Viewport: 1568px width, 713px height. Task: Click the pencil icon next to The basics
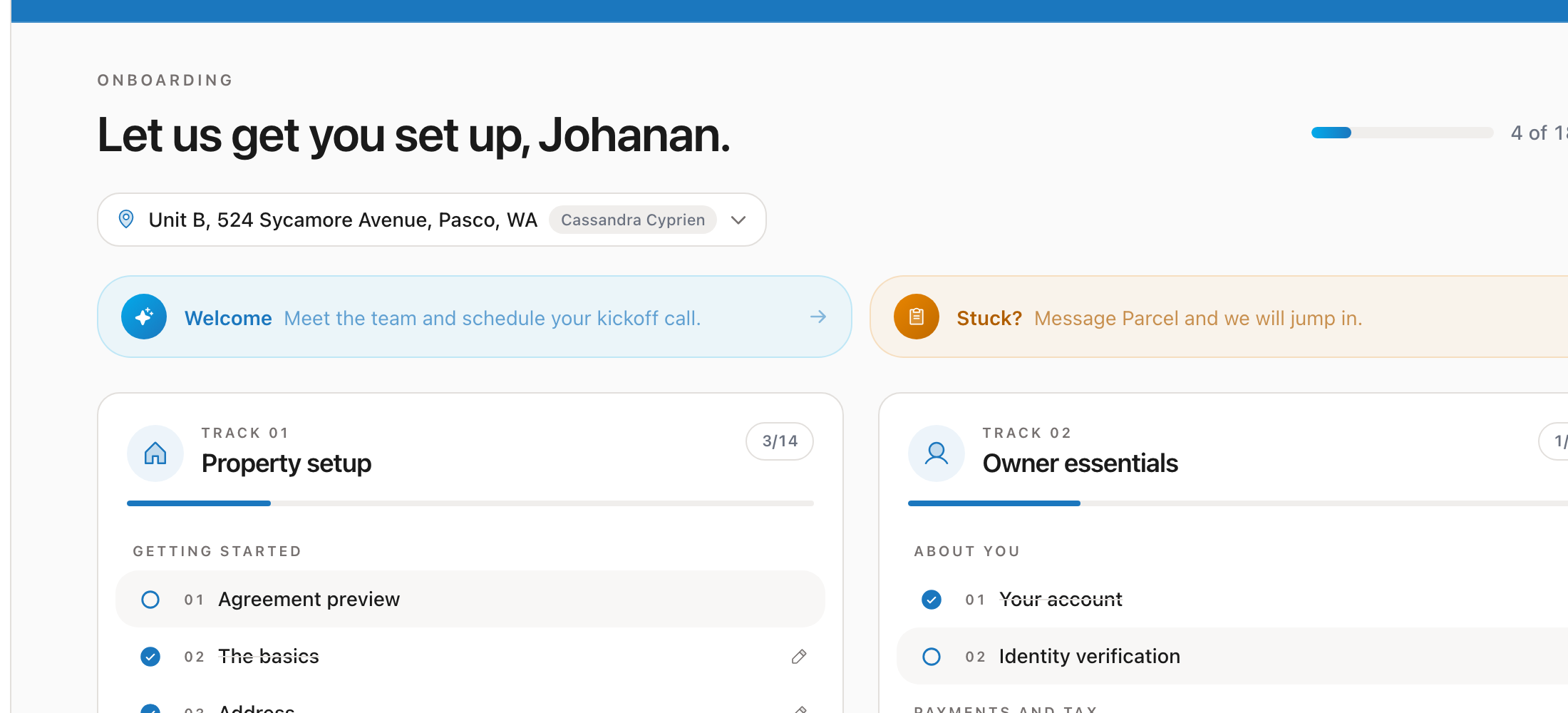tap(799, 656)
